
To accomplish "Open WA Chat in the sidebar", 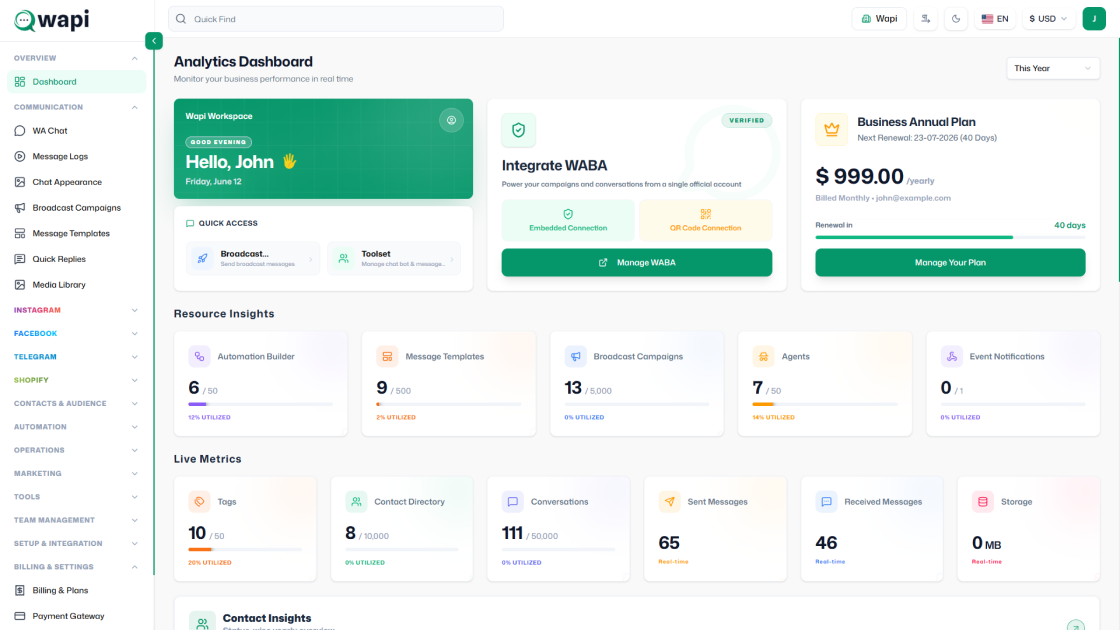I will (x=76, y=131).
